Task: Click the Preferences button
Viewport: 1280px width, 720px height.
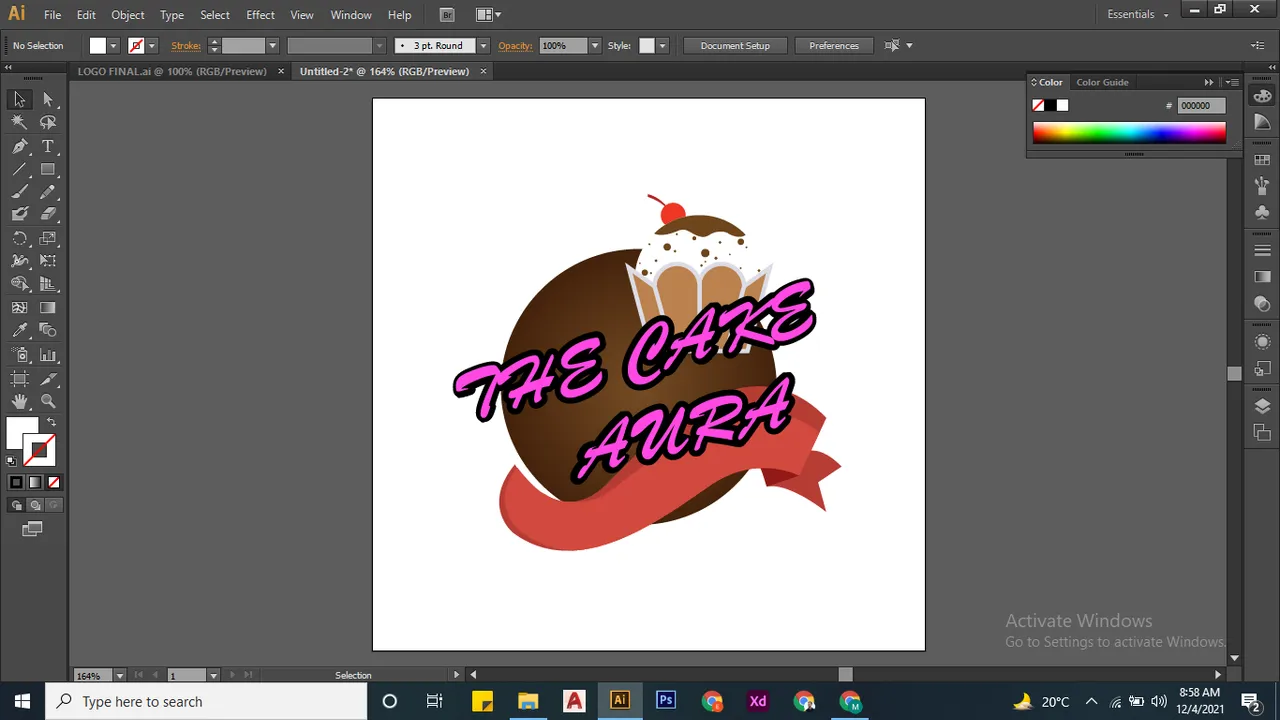Action: click(x=834, y=46)
